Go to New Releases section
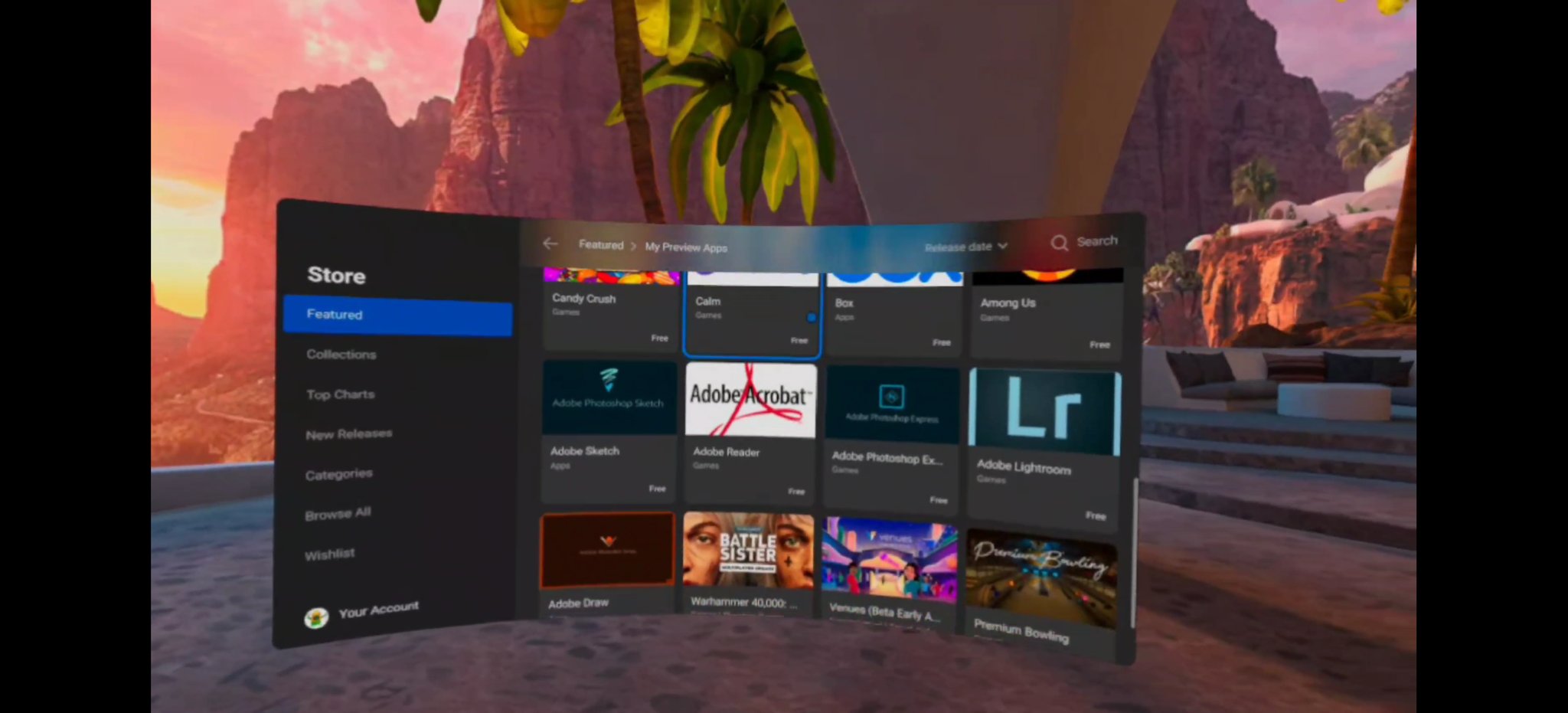This screenshot has height=713, width=1568. [x=348, y=434]
